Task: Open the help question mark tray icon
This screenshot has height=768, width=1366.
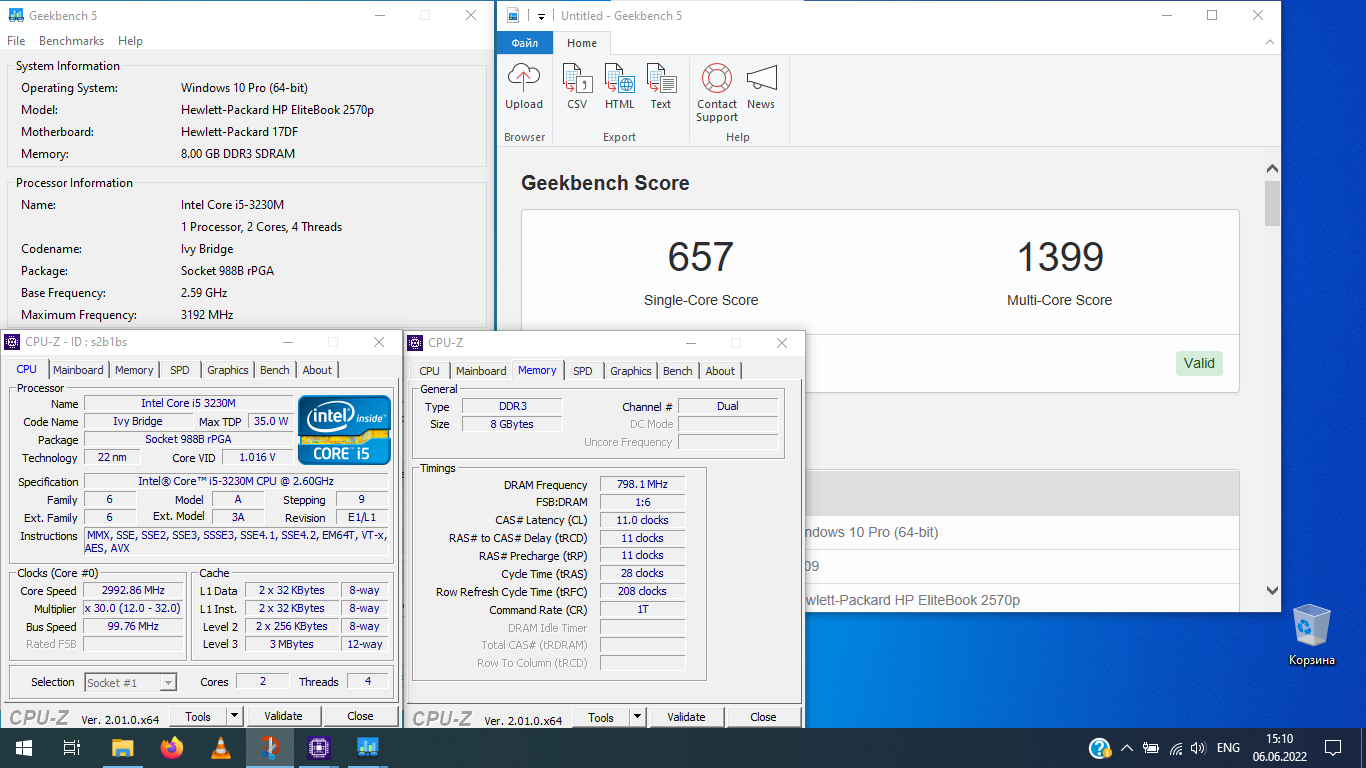Action: tap(1099, 747)
